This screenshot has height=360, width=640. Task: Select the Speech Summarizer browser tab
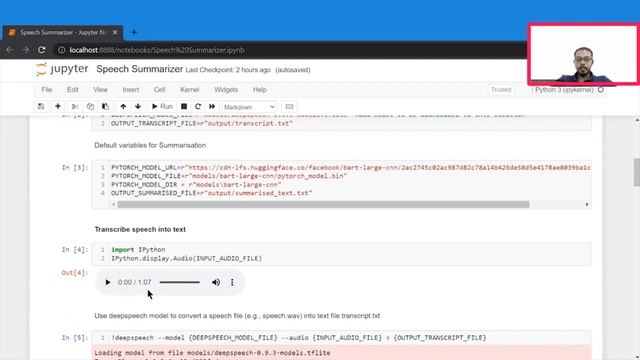click(62, 32)
